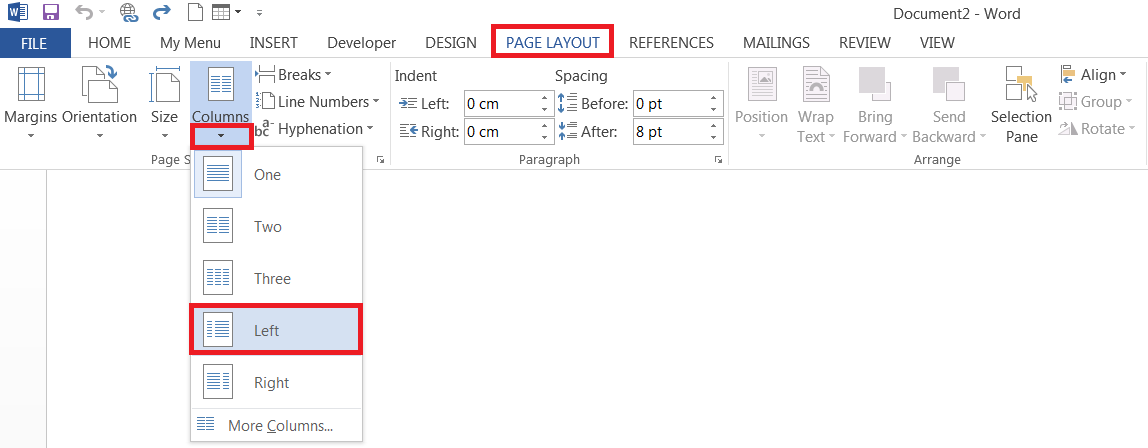Screen dimensions: 1148x448
Task: Click the Redo arrow icon
Action: (161, 14)
